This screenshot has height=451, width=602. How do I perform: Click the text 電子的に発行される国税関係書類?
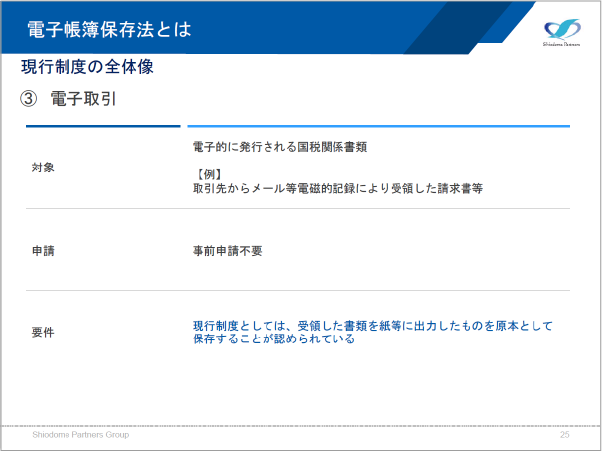point(280,147)
